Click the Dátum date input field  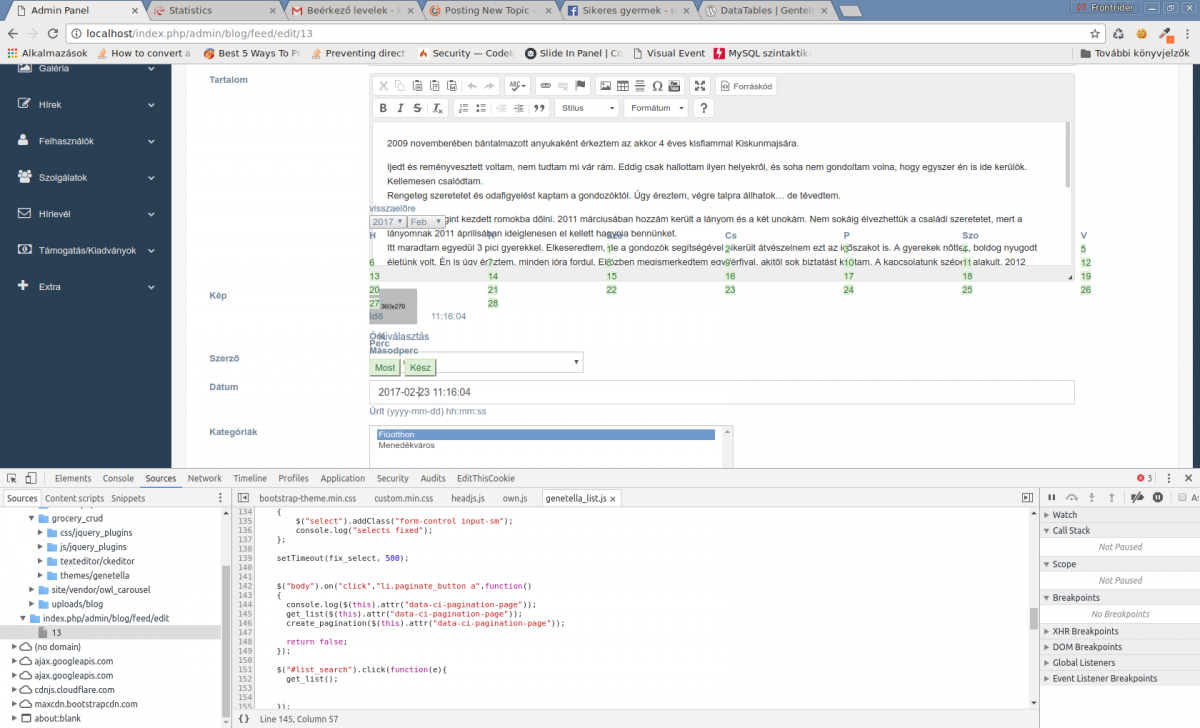721,392
